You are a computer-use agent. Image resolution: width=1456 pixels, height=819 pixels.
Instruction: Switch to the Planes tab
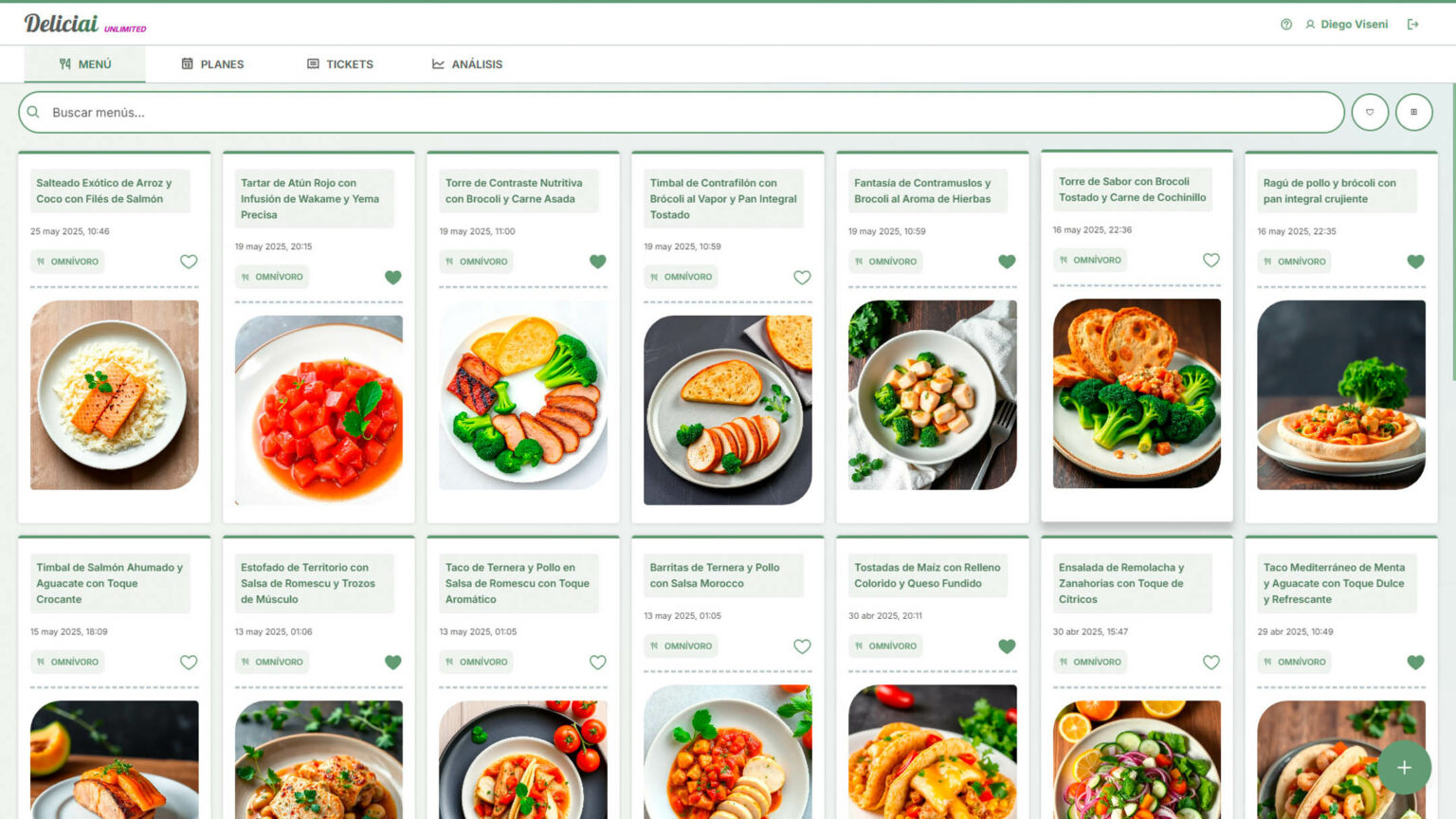click(x=212, y=64)
